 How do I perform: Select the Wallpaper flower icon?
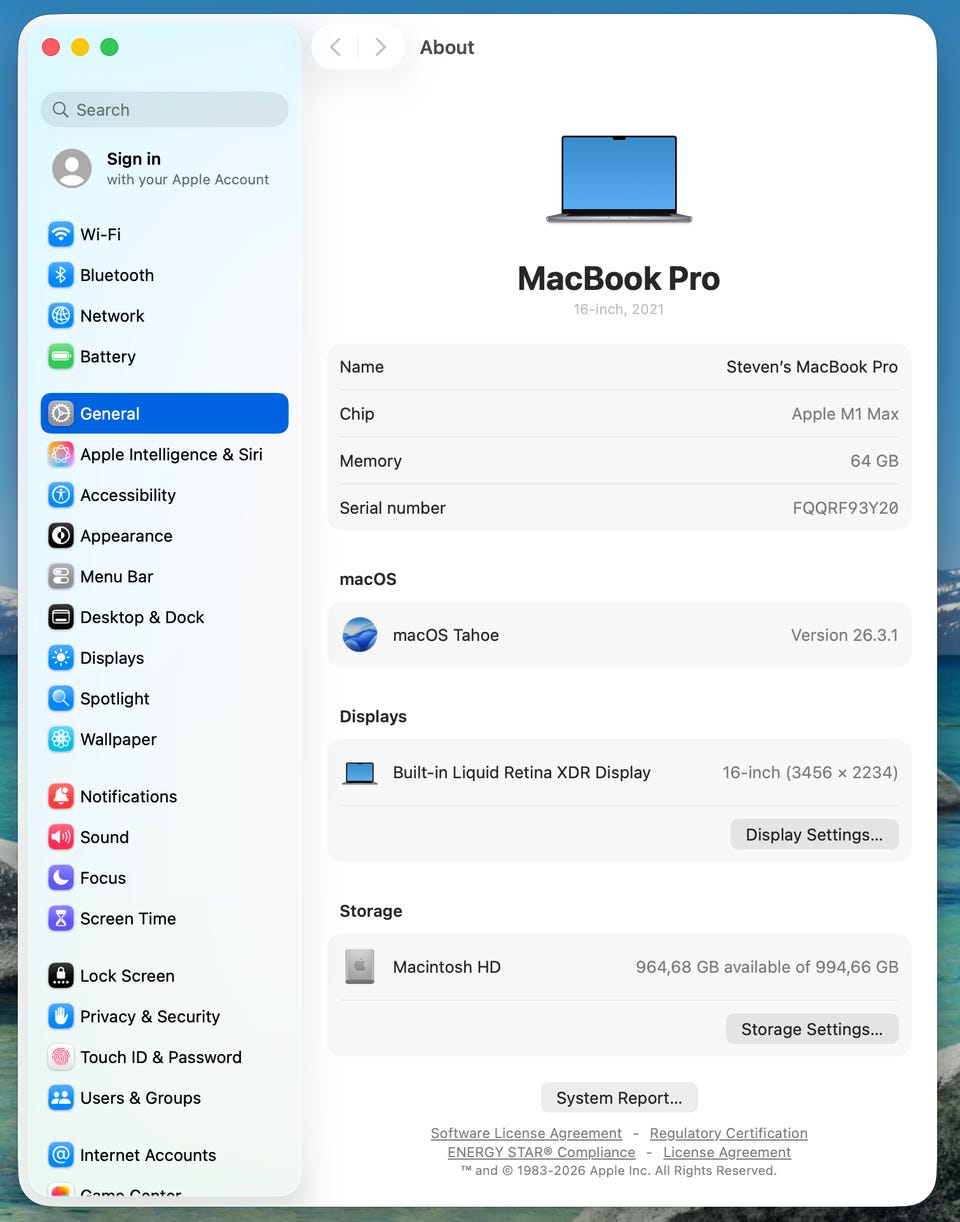[x=61, y=740]
